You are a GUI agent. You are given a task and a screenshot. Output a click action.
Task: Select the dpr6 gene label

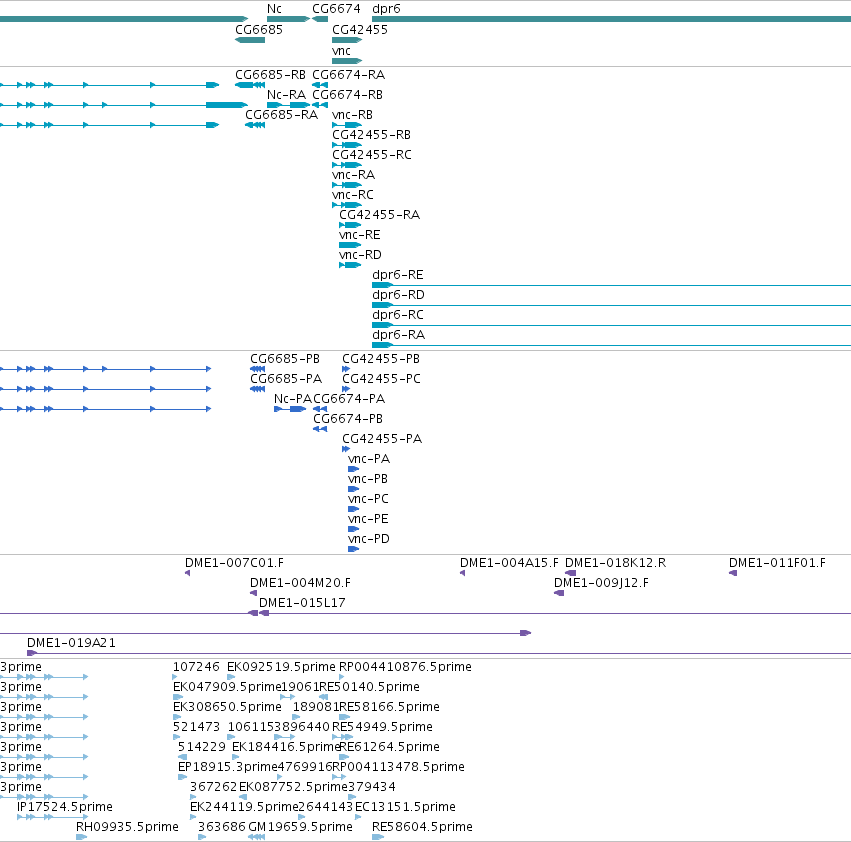point(386,9)
